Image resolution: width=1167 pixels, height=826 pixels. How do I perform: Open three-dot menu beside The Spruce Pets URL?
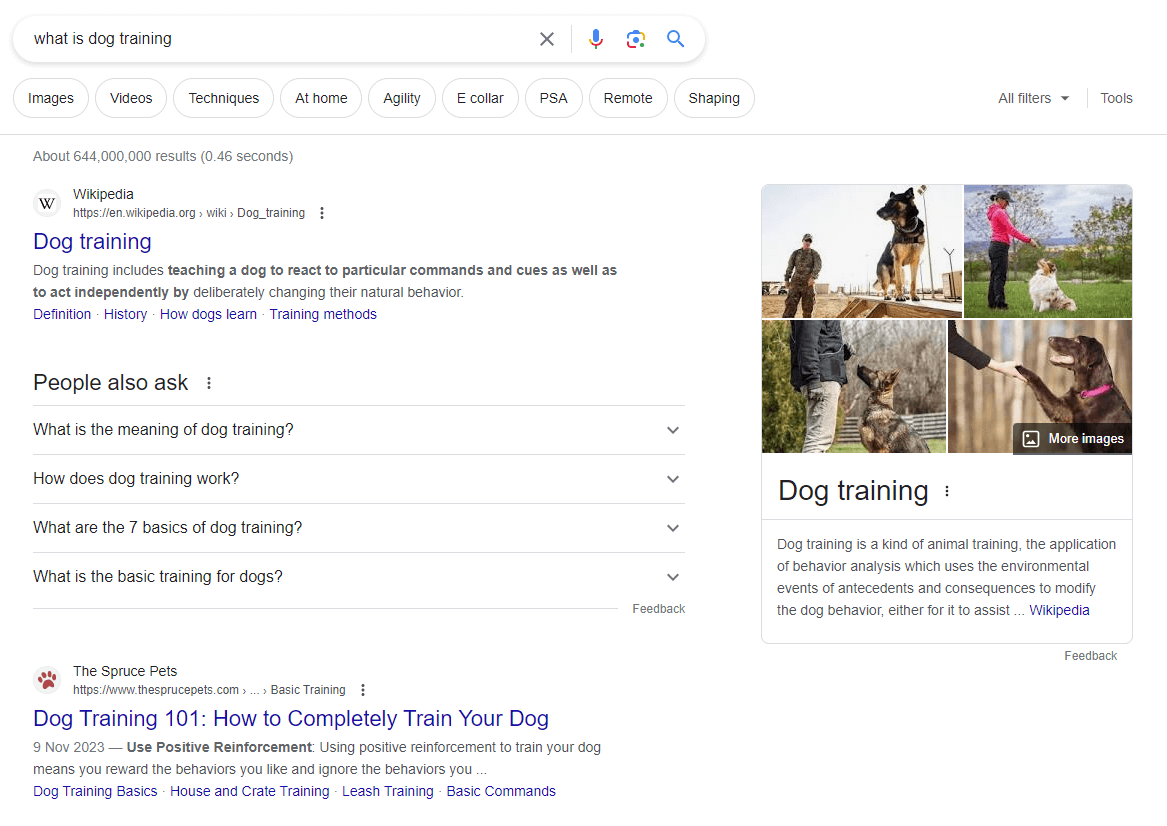click(362, 691)
